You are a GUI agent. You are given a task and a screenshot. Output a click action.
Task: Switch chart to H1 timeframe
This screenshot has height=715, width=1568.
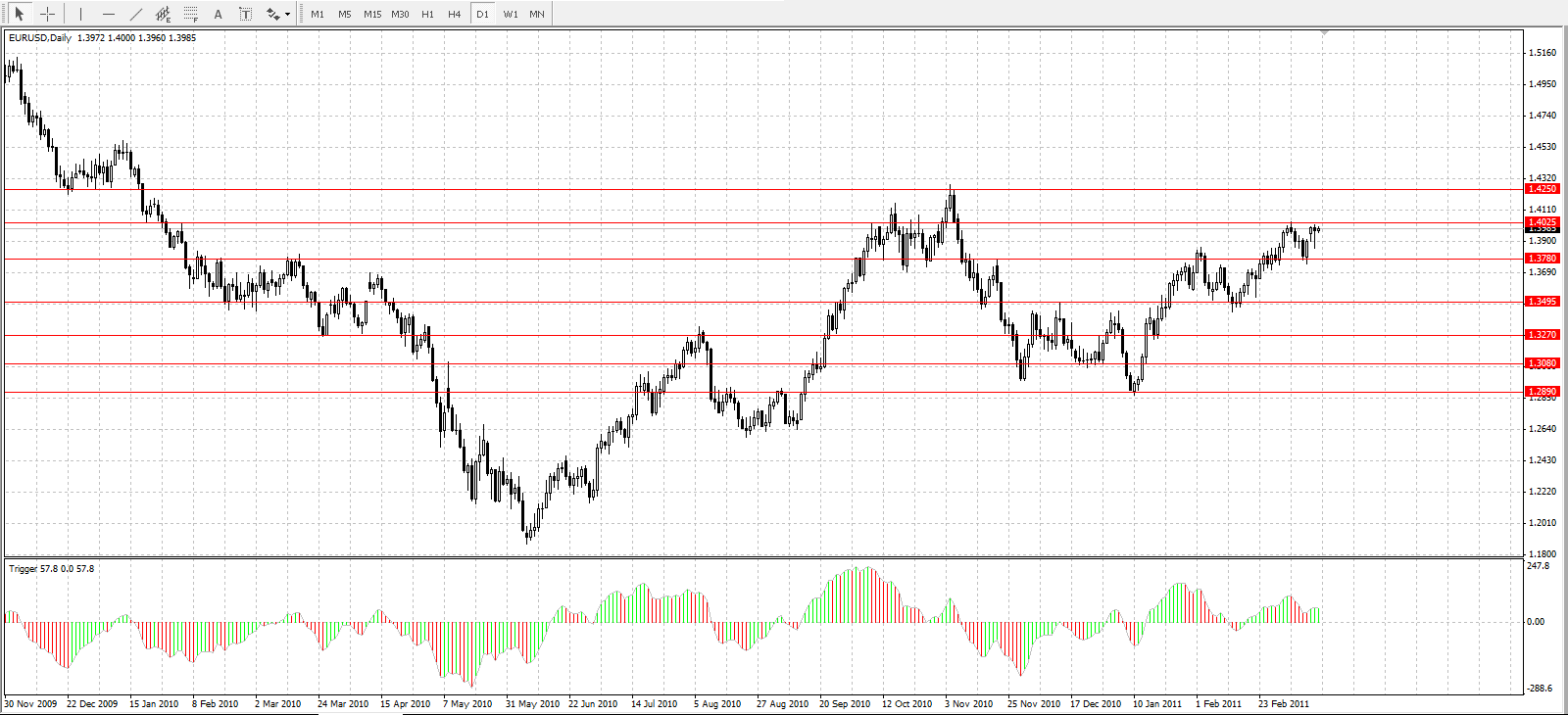(x=427, y=15)
